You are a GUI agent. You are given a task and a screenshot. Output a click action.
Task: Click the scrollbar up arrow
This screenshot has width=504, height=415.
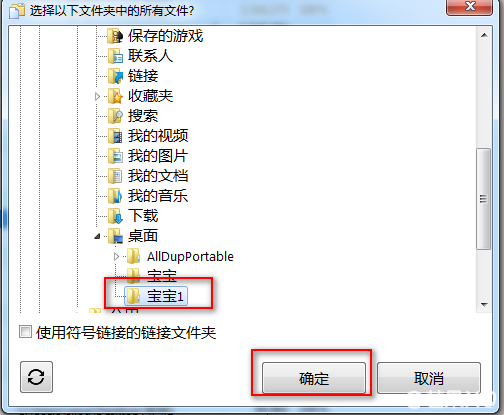tap(484, 35)
